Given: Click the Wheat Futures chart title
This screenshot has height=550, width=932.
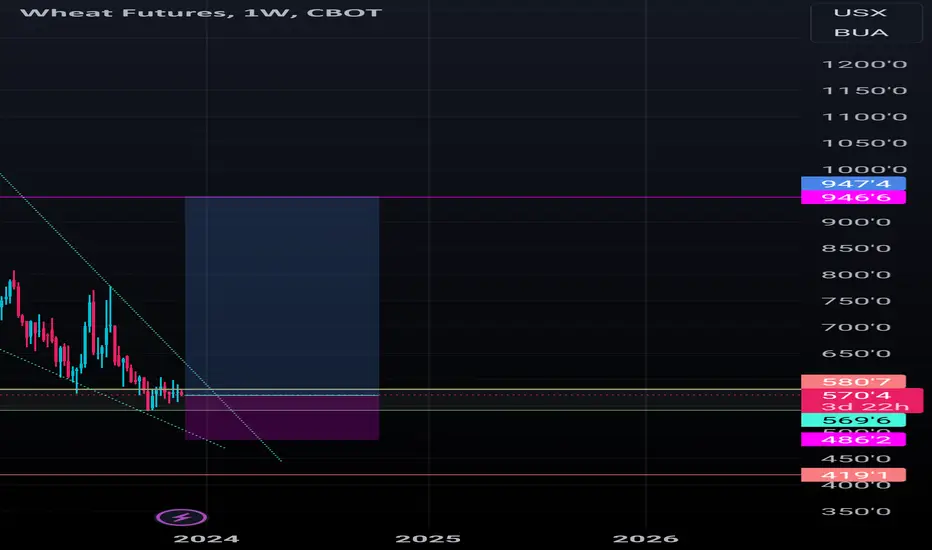Looking at the screenshot, I should (x=201, y=12).
